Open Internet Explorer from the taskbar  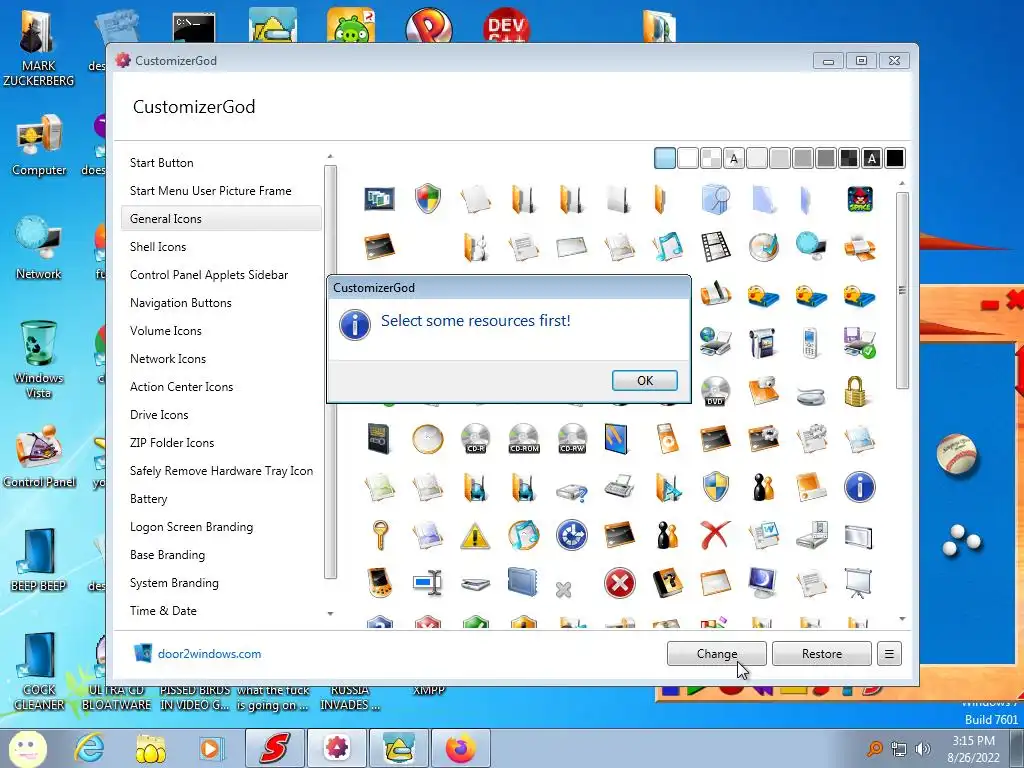pos(88,748)
